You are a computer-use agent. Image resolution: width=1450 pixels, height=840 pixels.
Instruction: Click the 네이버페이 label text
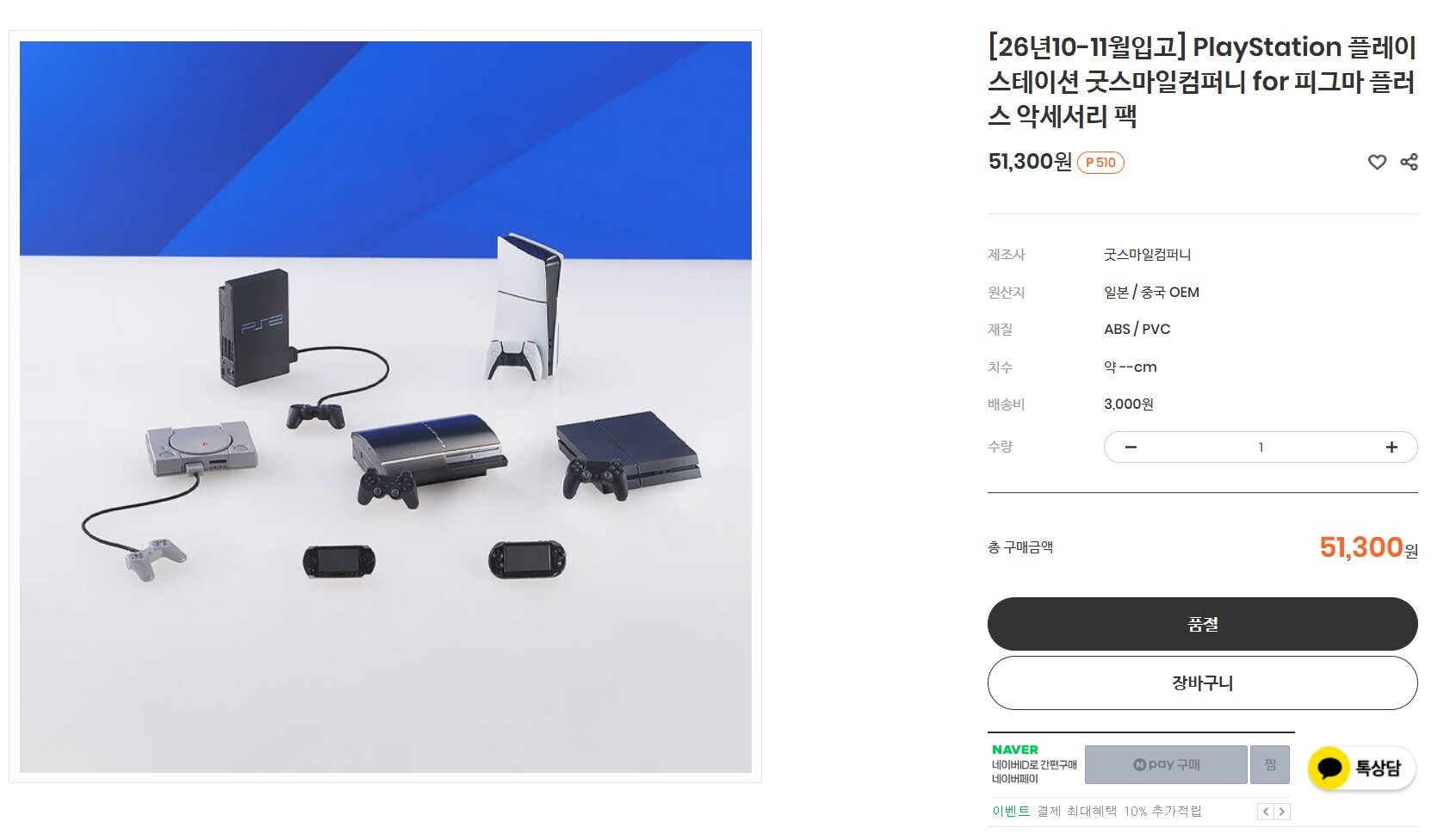point(1015,779)
